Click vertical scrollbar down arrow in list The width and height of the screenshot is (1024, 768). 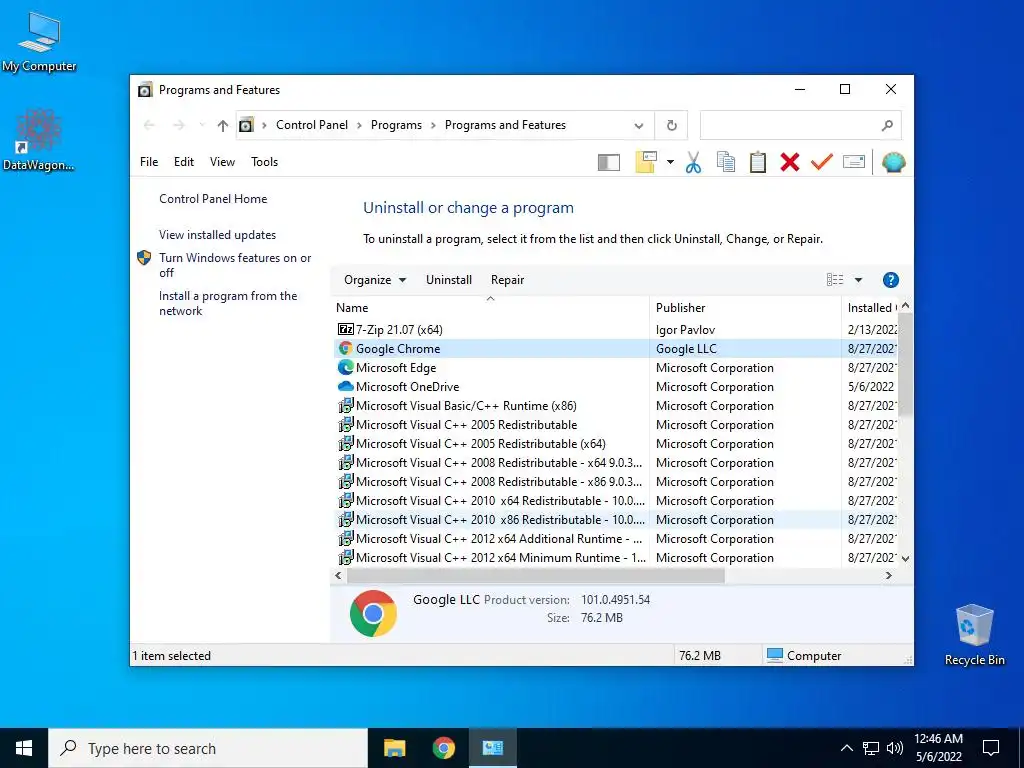coord(905,559)
